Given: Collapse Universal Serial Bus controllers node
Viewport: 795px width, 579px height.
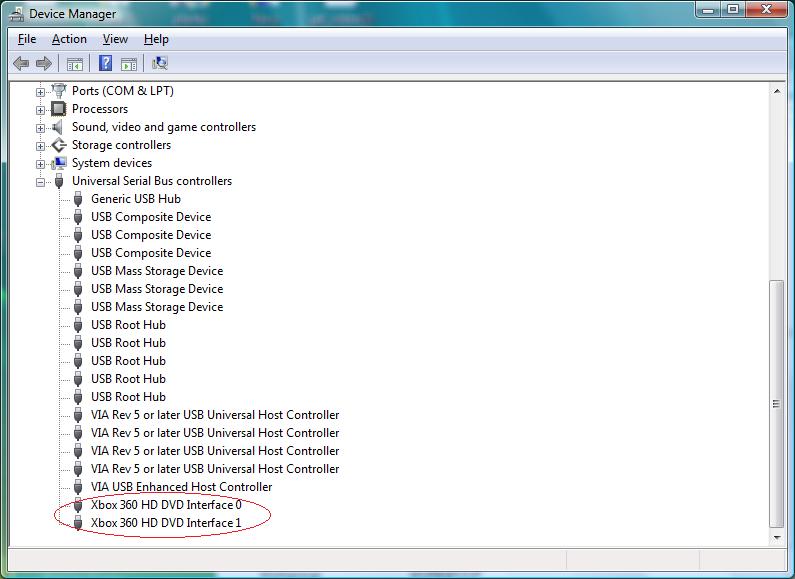Looking at the screenshot, I should 40,182.
